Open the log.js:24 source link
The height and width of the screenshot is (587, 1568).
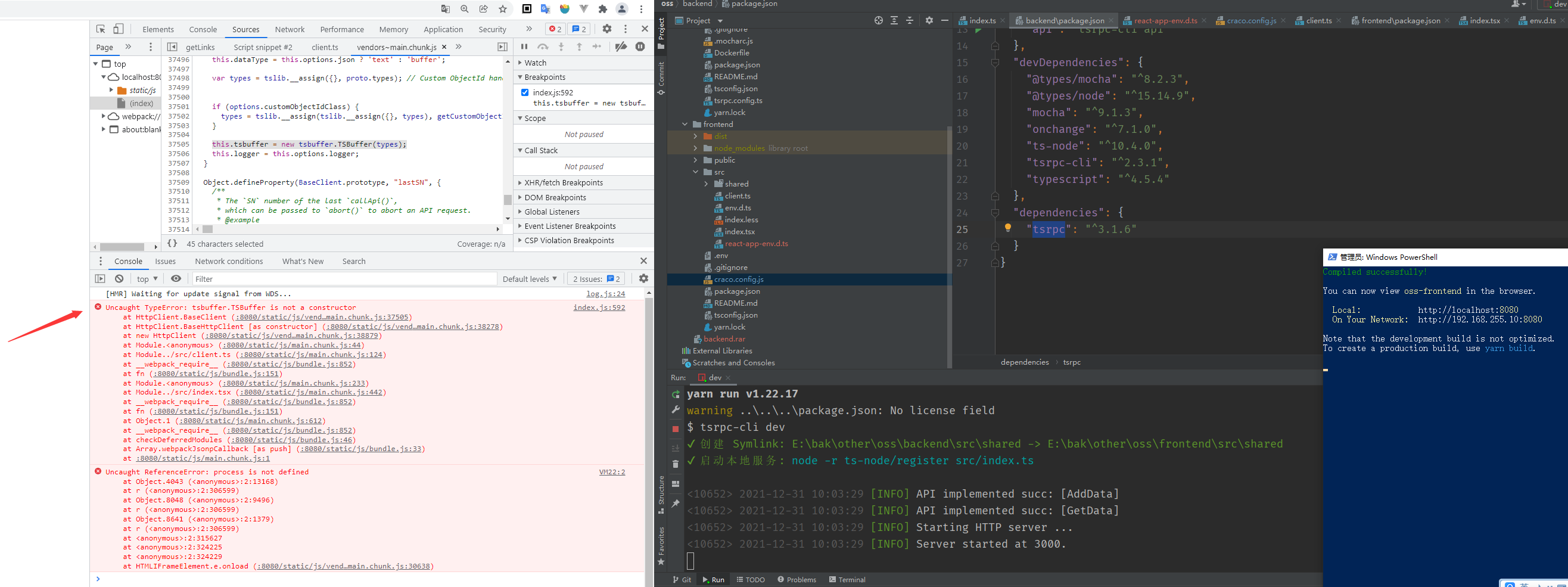[605, 293]
